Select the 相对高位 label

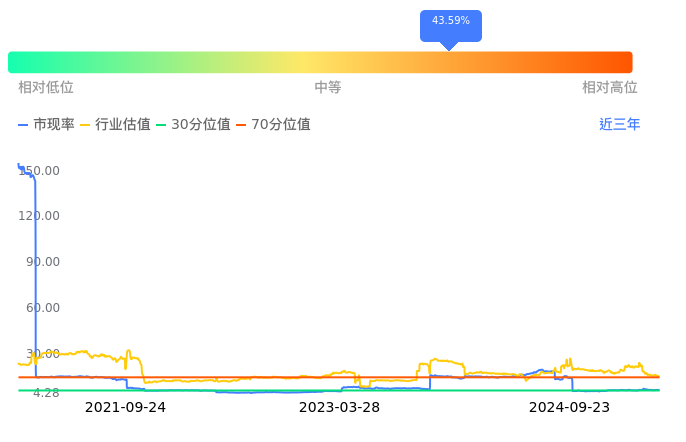coord(610,88)
